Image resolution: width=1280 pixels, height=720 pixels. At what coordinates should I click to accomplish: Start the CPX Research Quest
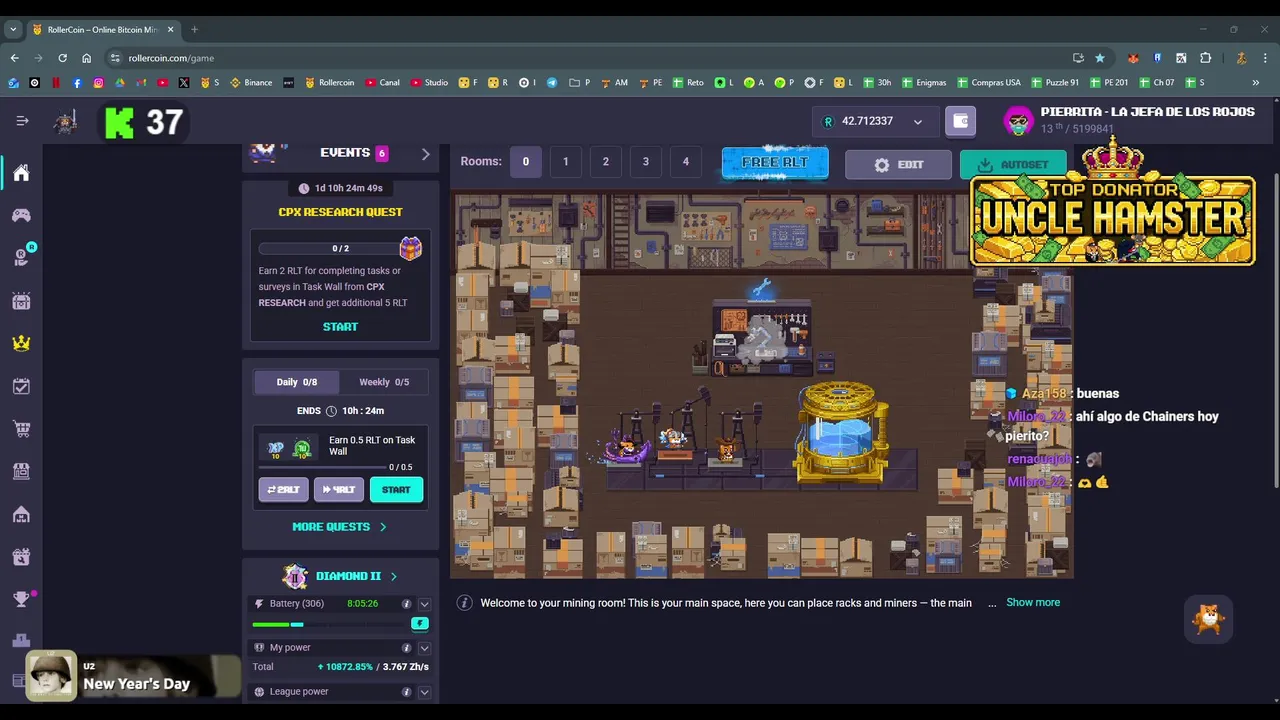[340, 327]
